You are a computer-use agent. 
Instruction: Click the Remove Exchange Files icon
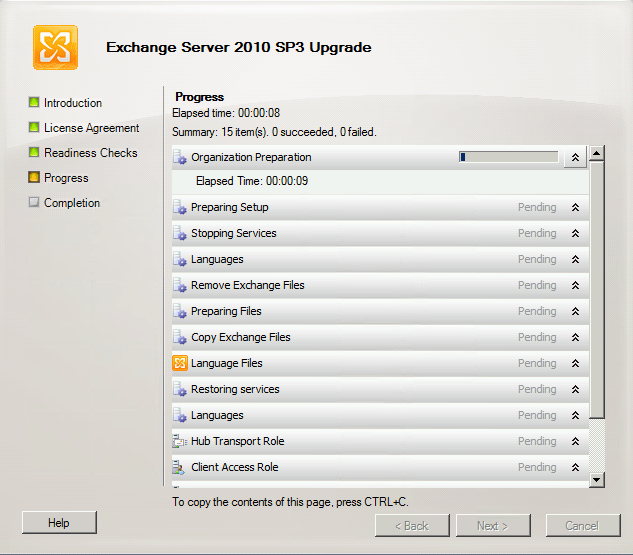coord(180,285)
